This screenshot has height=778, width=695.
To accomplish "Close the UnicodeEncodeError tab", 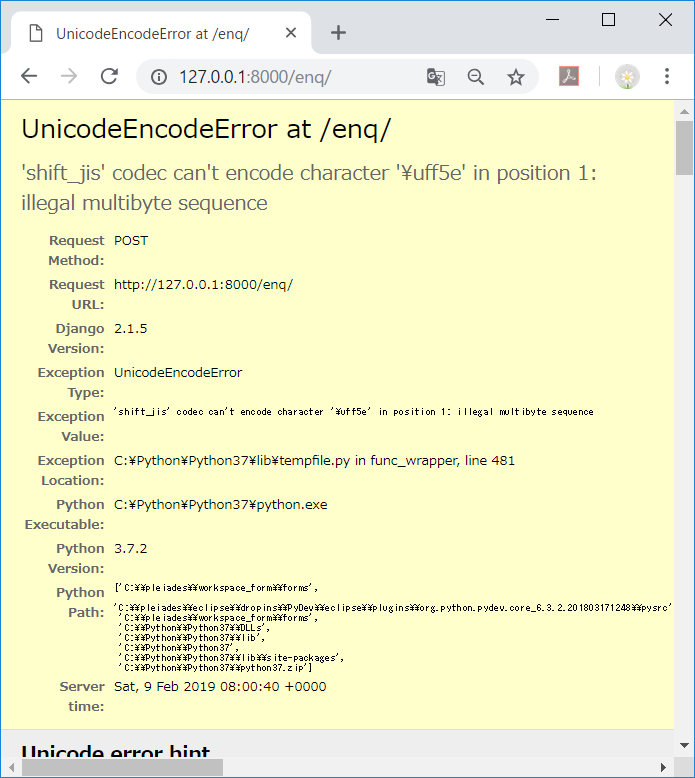I will click(x=291, y=33).
